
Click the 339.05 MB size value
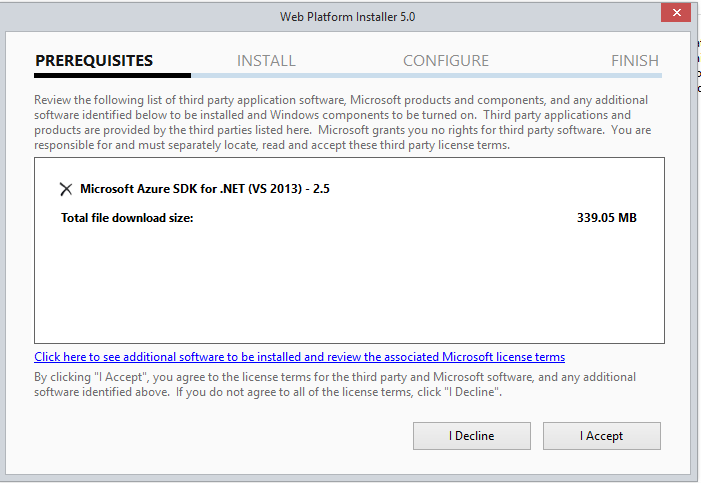coord(607,217)
